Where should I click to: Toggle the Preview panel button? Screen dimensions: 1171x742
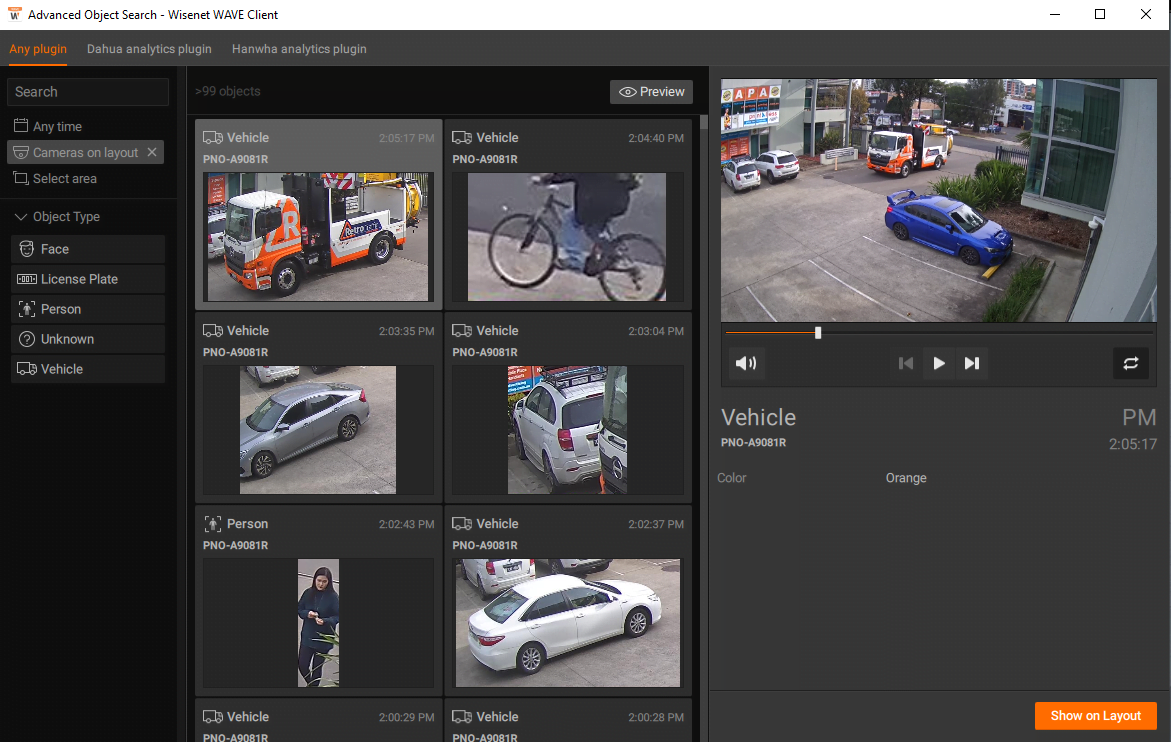coord(651,92)
